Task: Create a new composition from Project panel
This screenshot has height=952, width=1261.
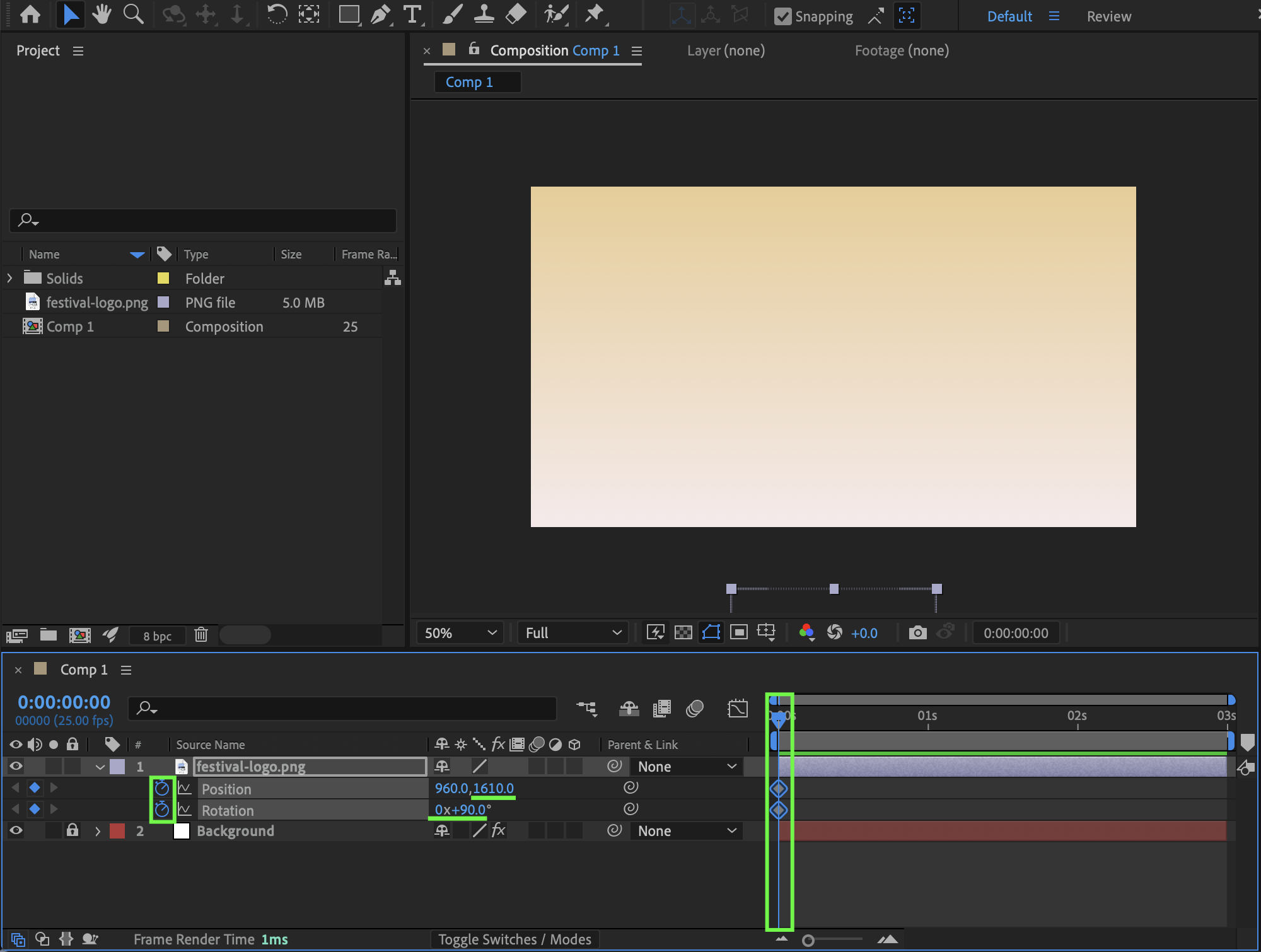Action: tap(79, 635)
